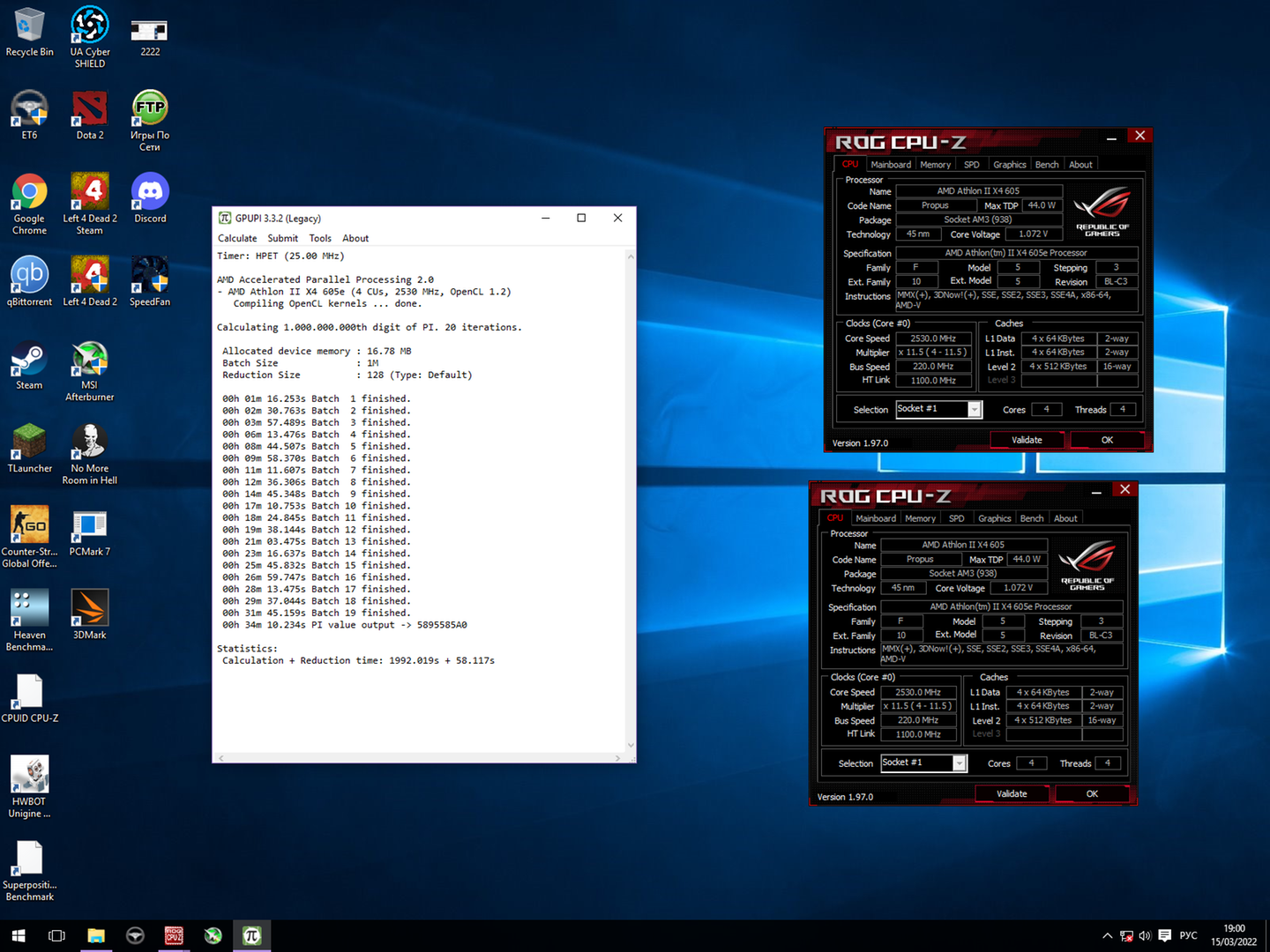Click the GPUPI vertical scrollbar
1270x952 pixels.
coord(631,501)
